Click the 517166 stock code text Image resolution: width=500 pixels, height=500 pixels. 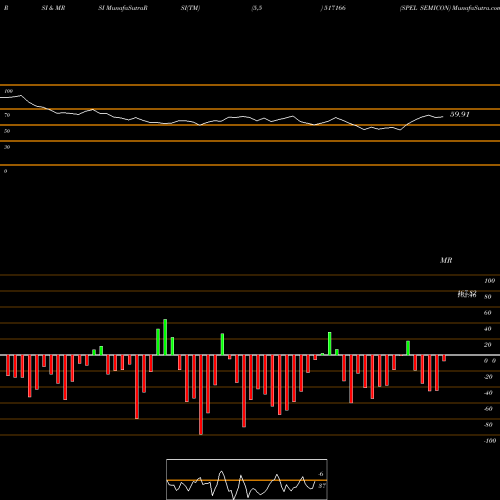(334, 8)
